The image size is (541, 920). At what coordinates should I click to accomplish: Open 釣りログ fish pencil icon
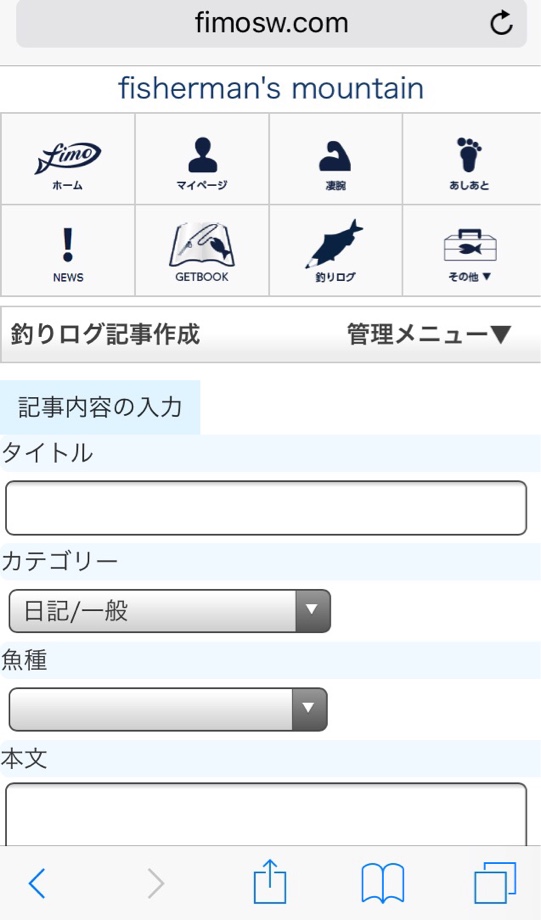tap(336, 251)
